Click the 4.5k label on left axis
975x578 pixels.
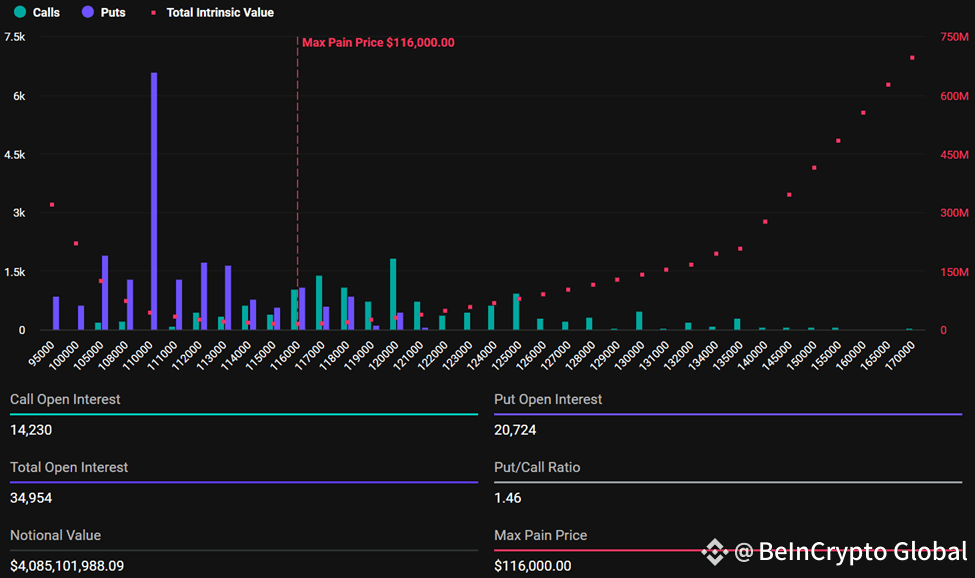point(15,155)
